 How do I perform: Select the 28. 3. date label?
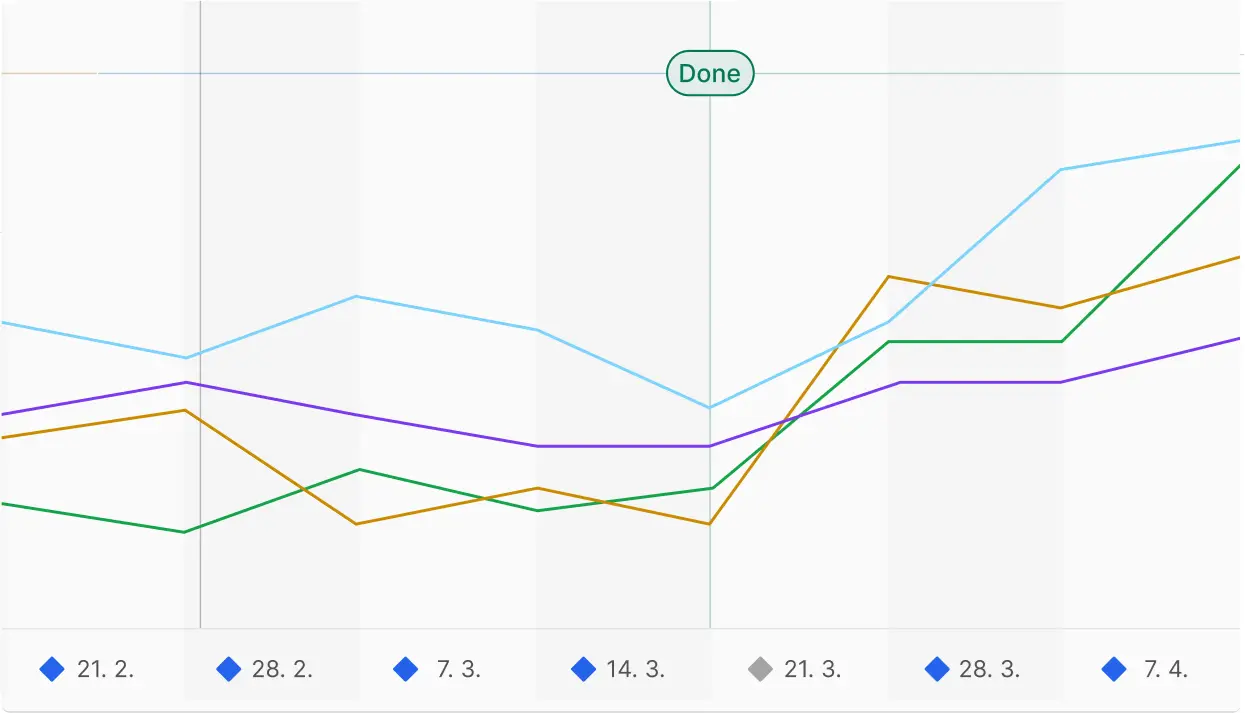pos(990,670)
